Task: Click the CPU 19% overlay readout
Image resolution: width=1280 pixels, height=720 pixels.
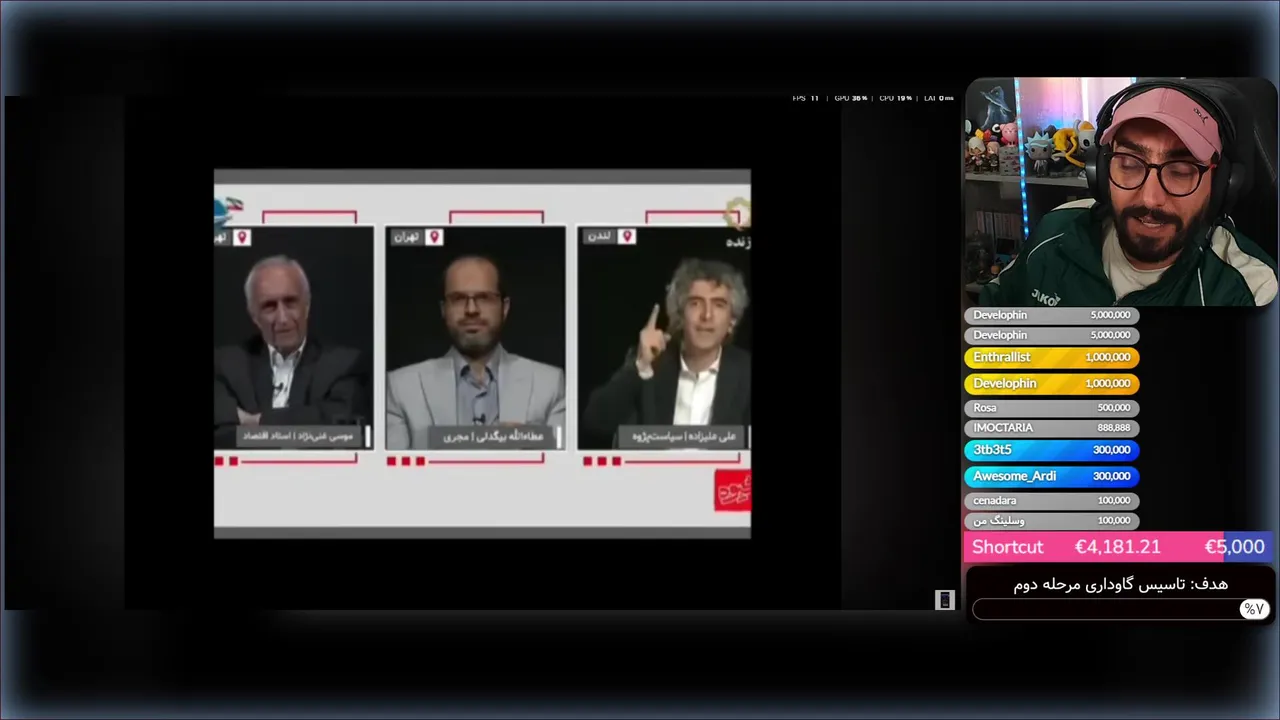Action: pyautogui.click(x=895, y=98)
